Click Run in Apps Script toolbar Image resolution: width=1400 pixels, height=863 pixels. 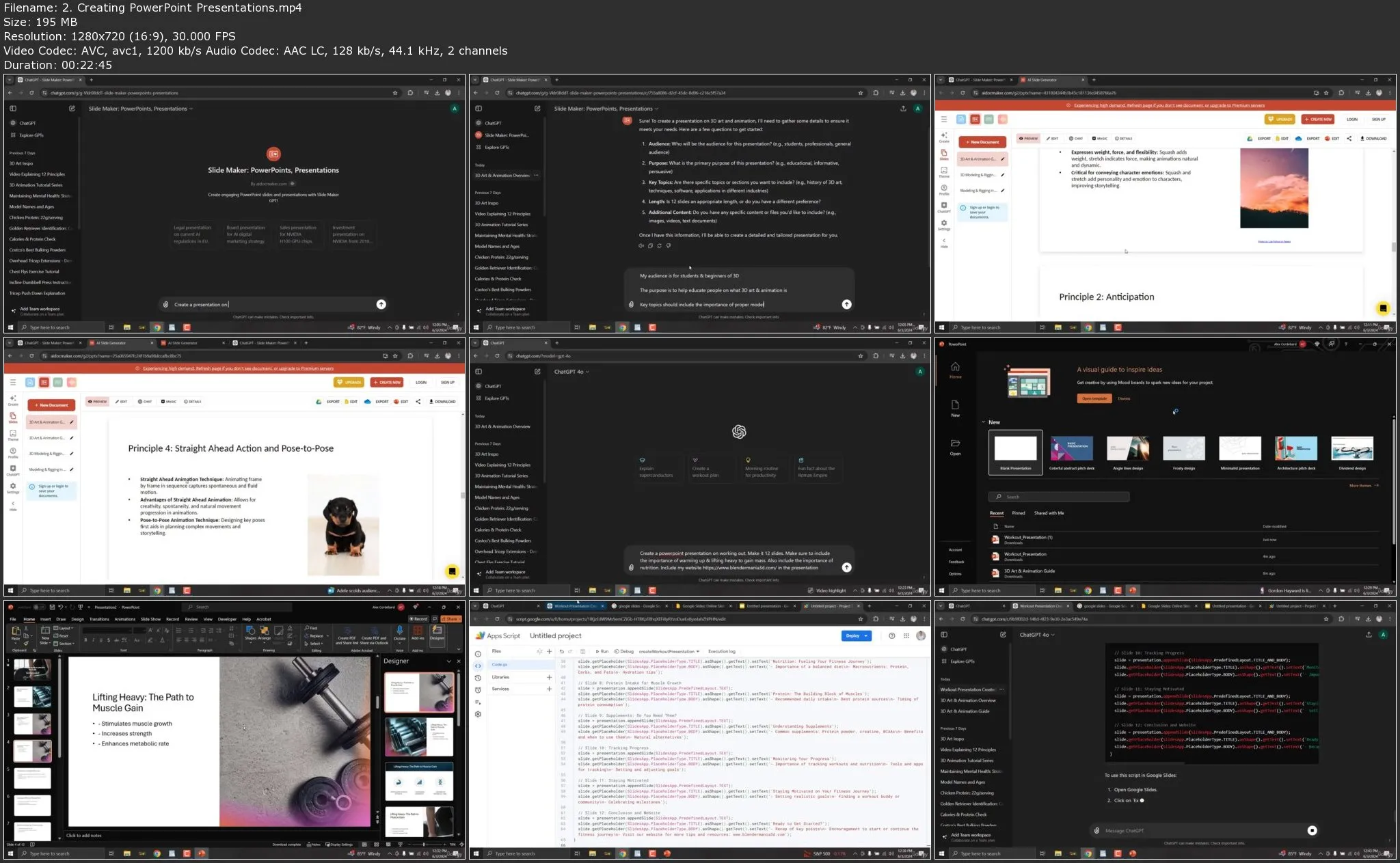coord(602,651)
